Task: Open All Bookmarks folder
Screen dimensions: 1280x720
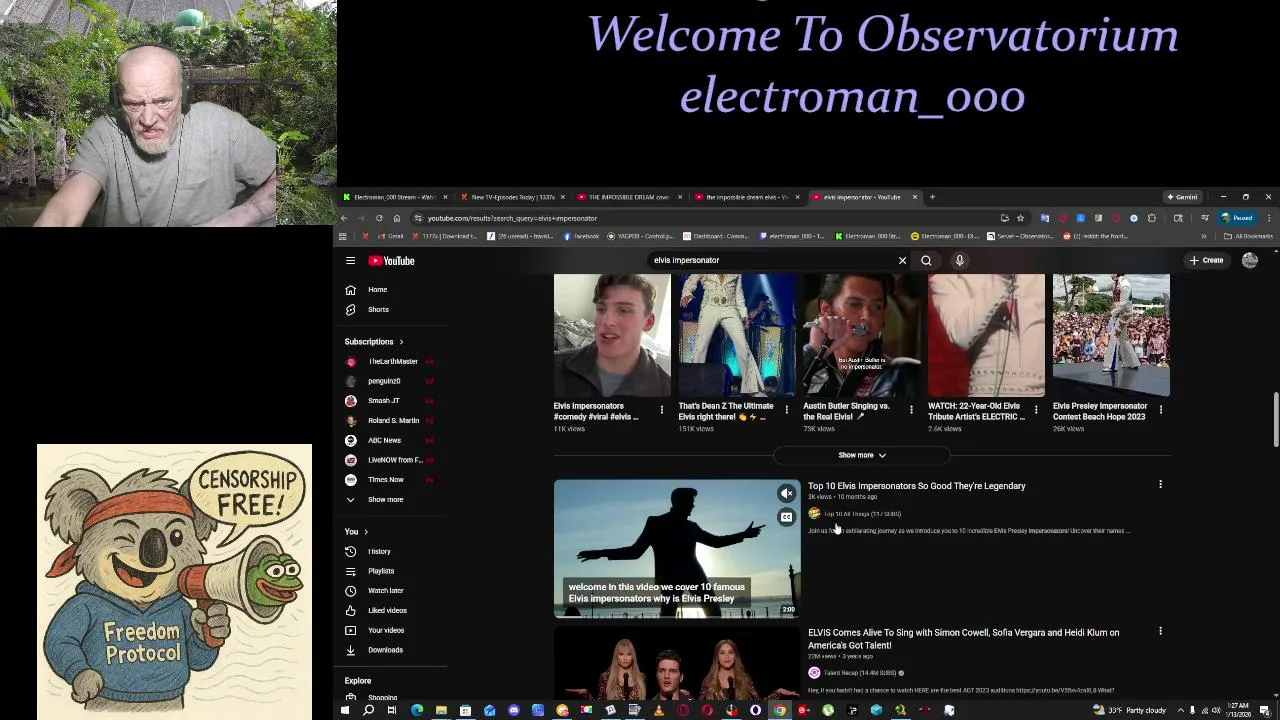Action: click(x=1248, y=236)
